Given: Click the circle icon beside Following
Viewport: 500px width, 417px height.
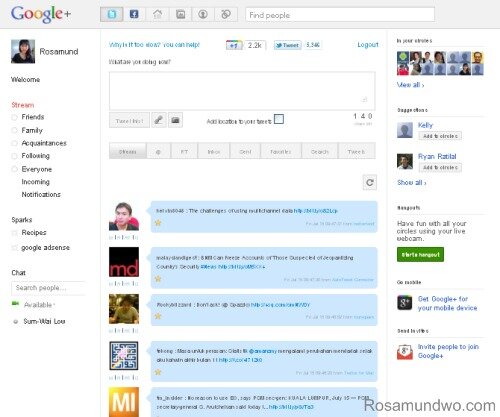Looking at the screenshot, I should 14,156.
